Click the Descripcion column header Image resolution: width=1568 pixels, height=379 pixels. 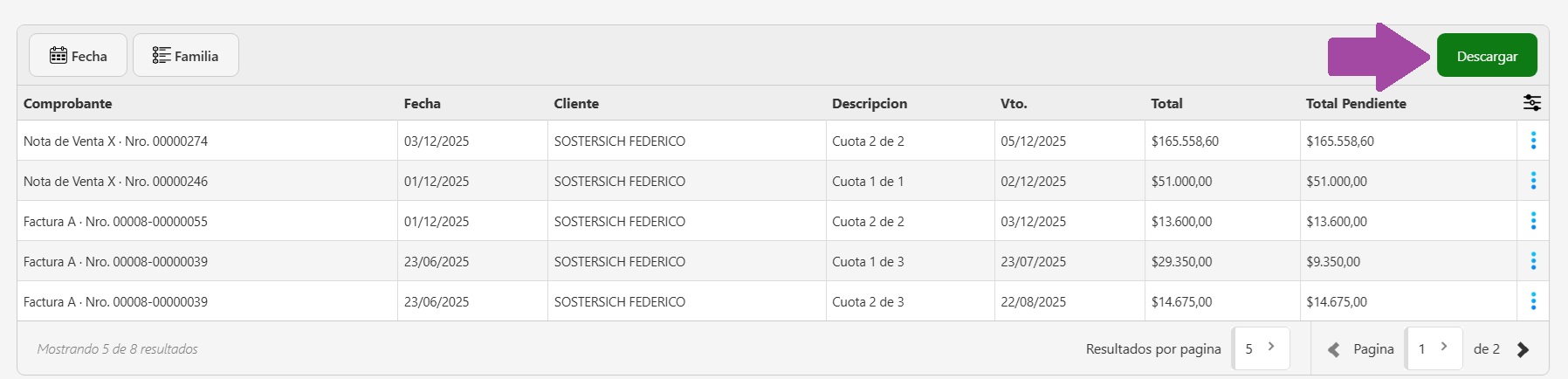click(x=870, y=103)
